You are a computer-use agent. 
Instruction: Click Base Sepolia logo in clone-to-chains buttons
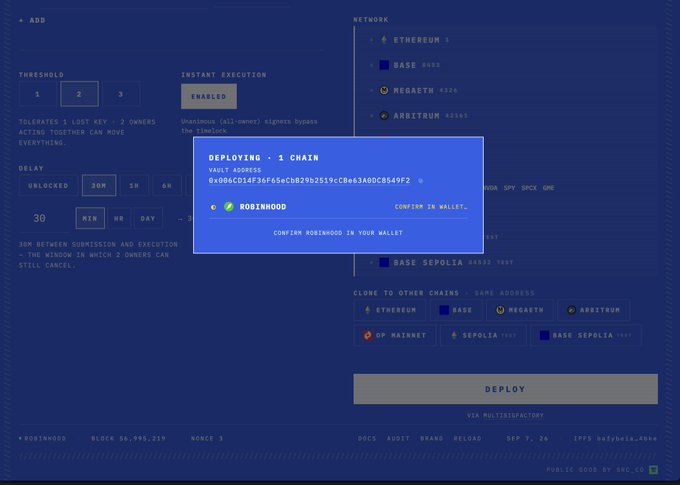coord(544,335)
